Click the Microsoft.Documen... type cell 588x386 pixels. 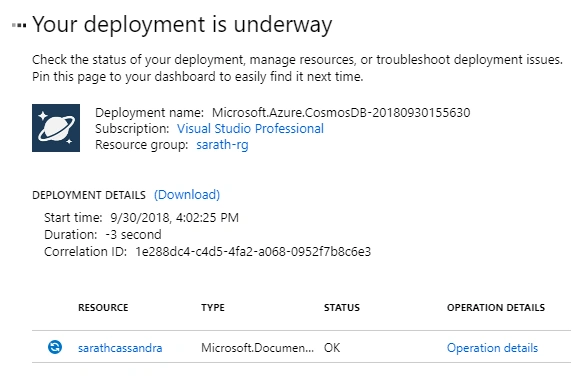pyautogui.click(x=257, y=348)
